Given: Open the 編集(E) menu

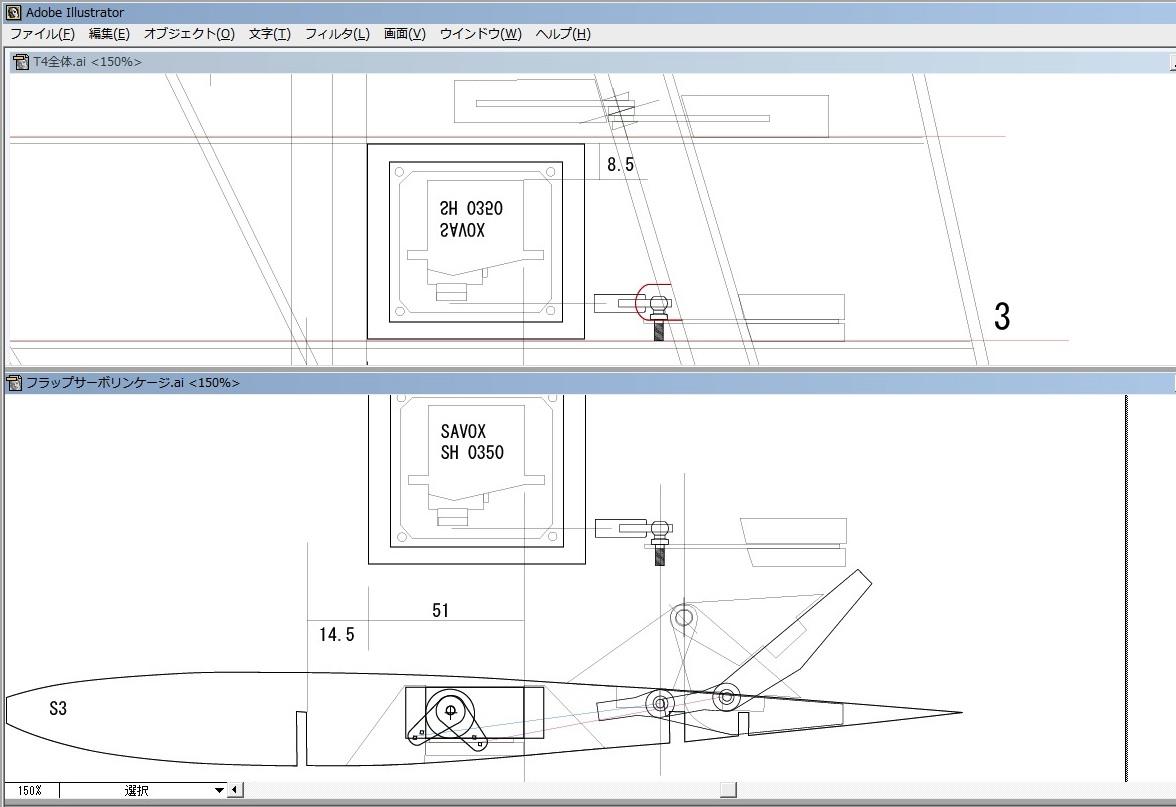Looking at the screenshot, I should point(109,34).
